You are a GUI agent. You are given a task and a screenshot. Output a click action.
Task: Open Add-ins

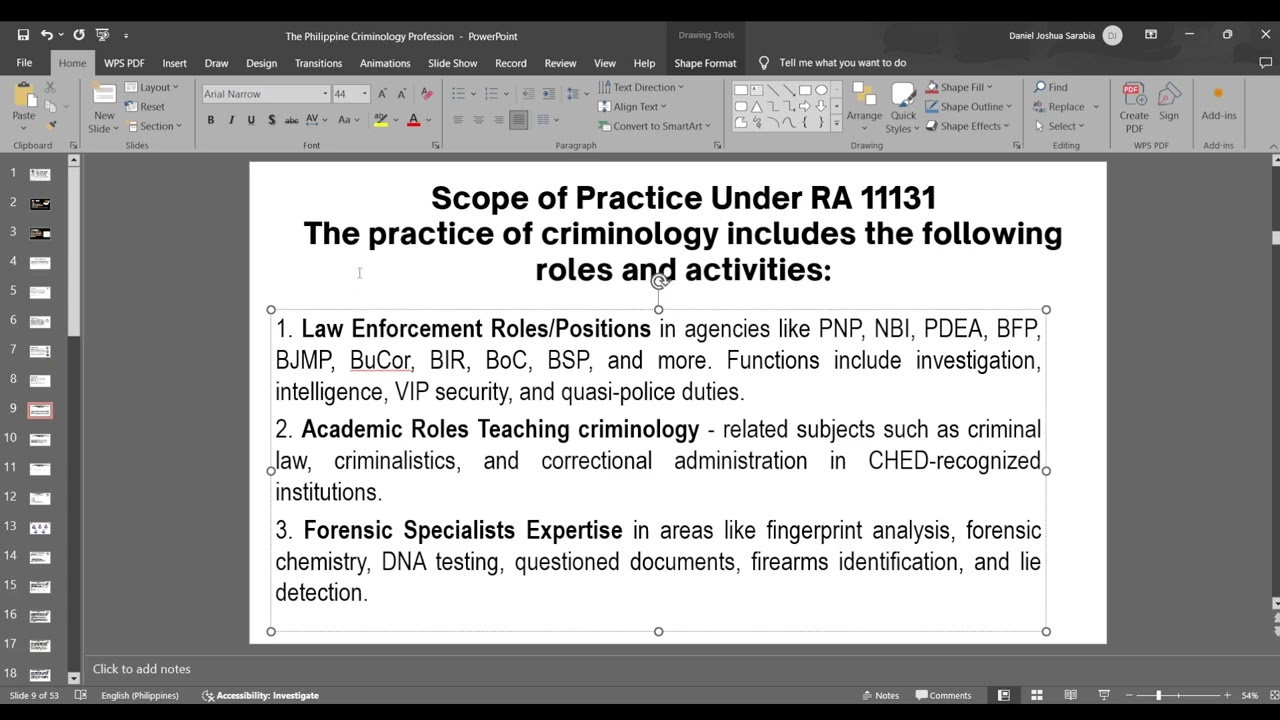pyautogui.click(x=1218, y=103)
